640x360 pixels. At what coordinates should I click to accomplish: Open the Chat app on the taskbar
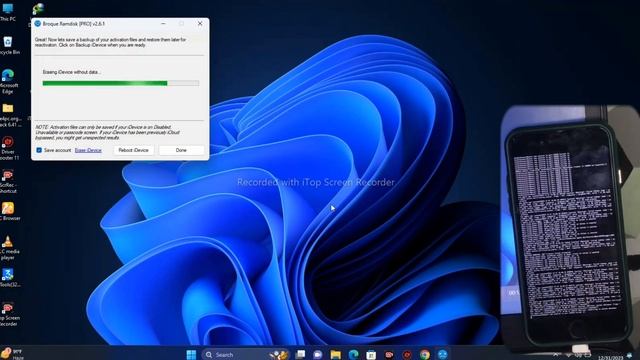[318, 354]
